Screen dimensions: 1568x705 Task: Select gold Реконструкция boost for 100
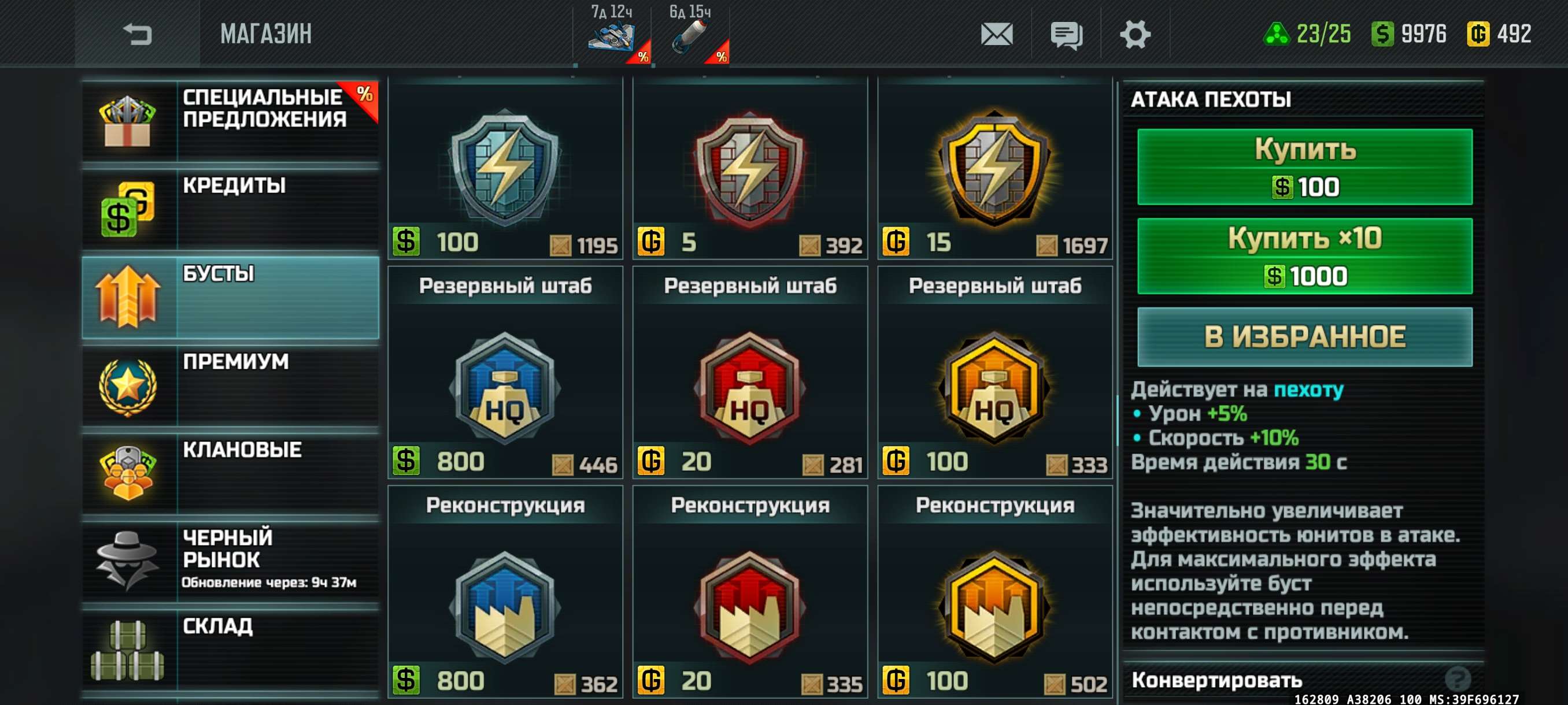[994, 591]
